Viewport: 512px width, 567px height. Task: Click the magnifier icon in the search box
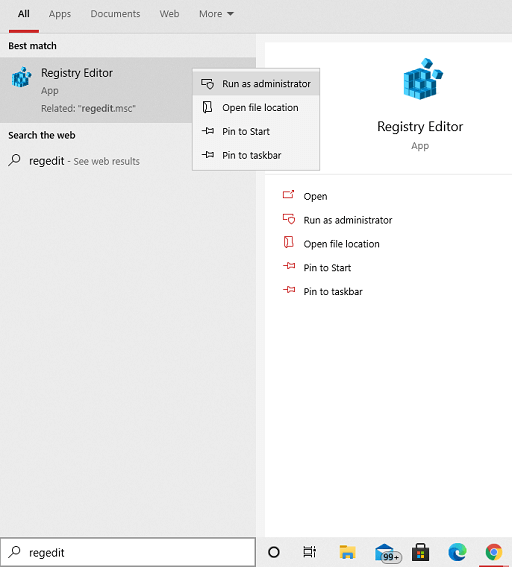[x=14, y=552]
